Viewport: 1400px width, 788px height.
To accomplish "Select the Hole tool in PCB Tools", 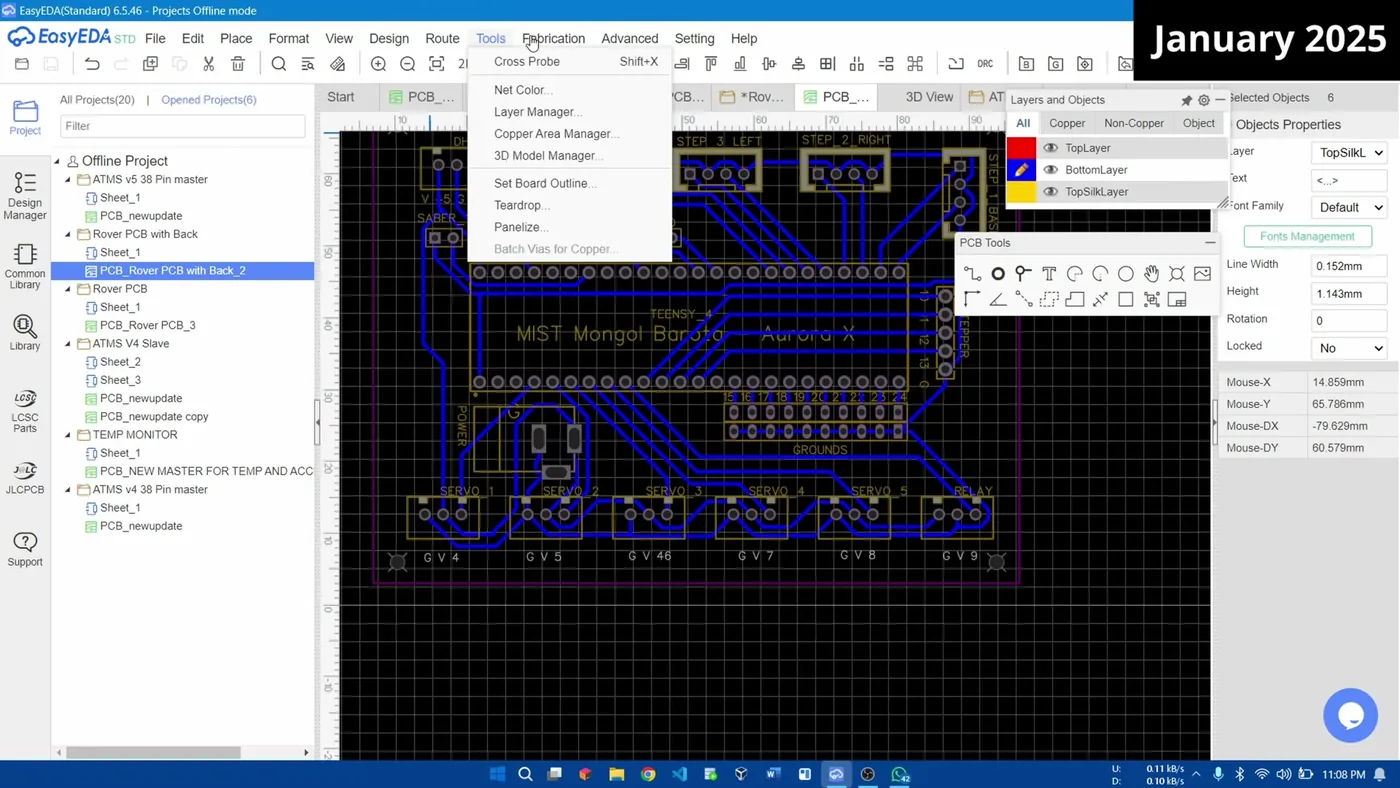I will click(x=1177, y=274).
